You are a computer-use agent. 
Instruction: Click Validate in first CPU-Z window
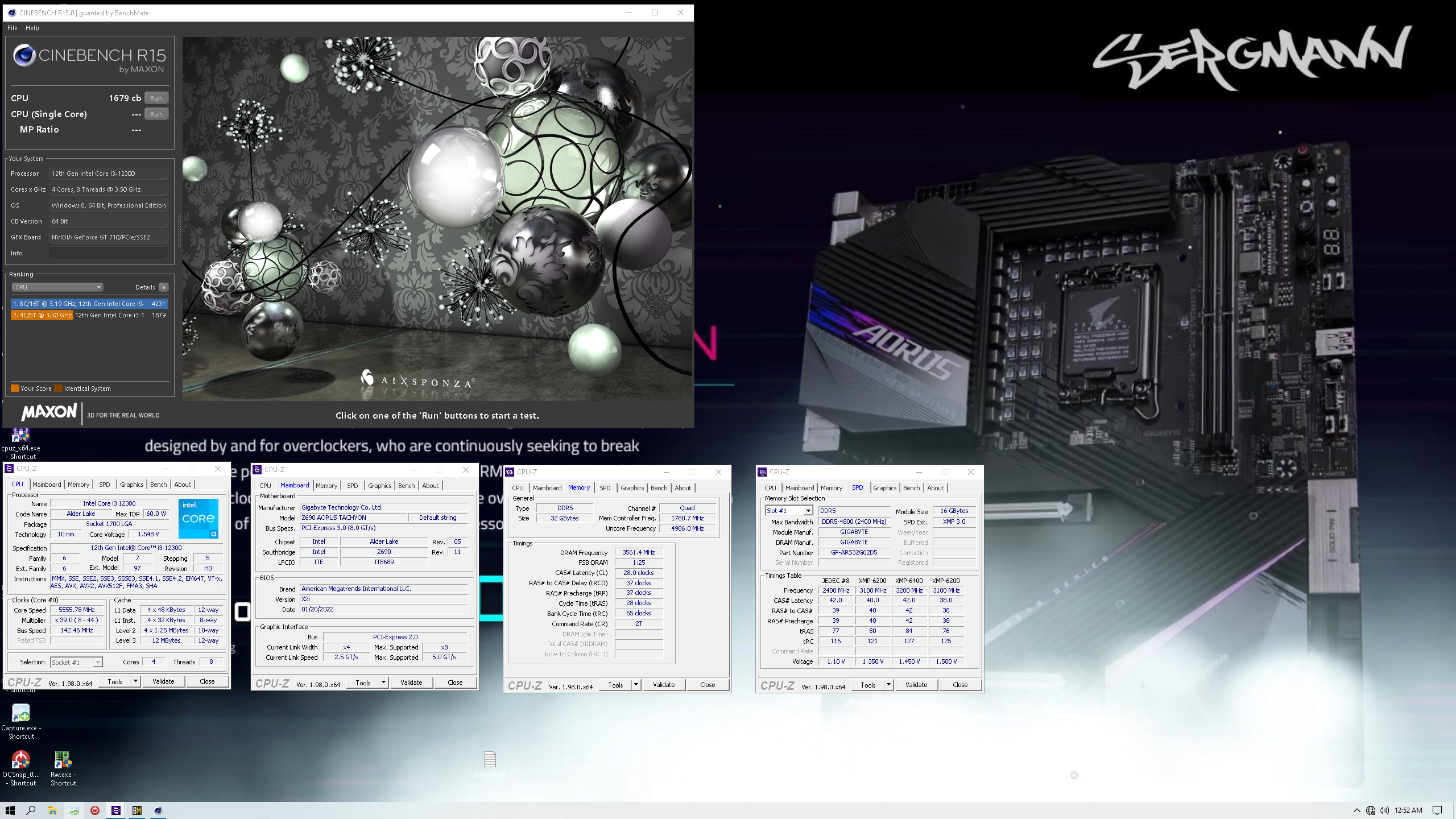pyautogui.click(x=163, y=681)
